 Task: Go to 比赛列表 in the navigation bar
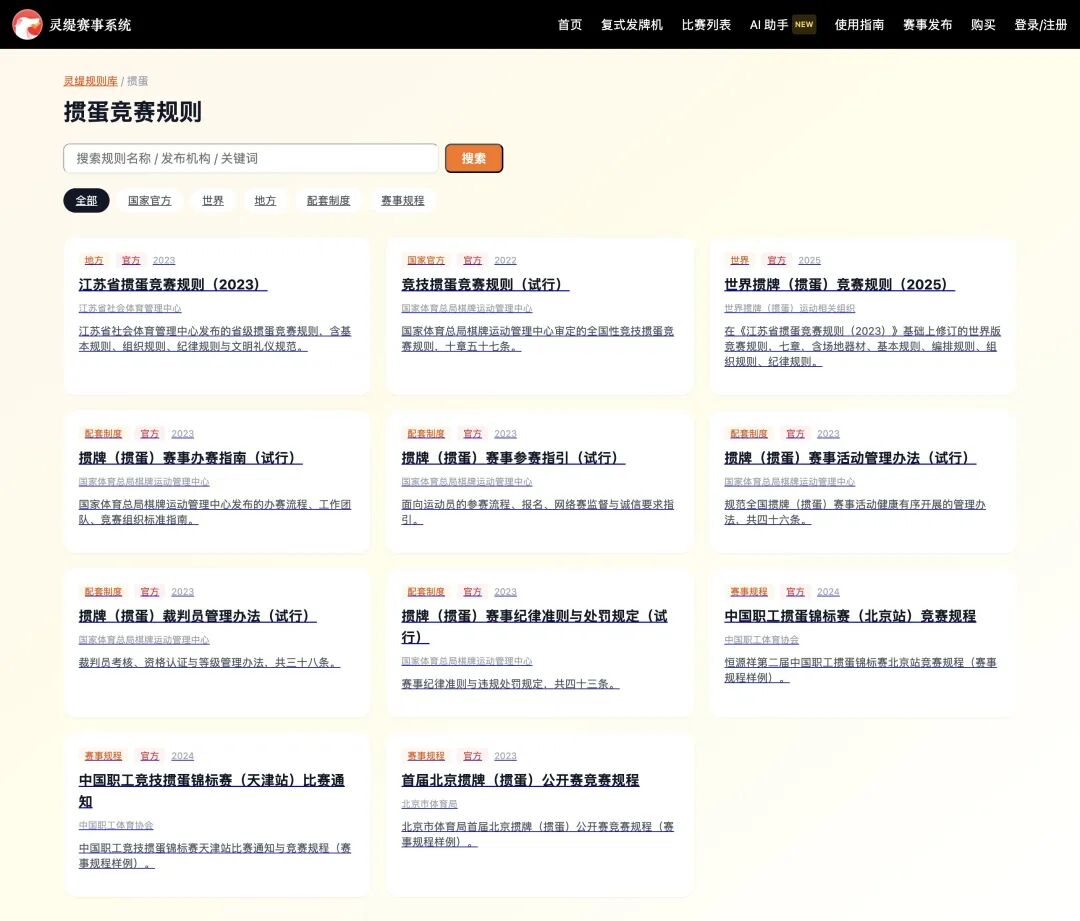[706, 25]
